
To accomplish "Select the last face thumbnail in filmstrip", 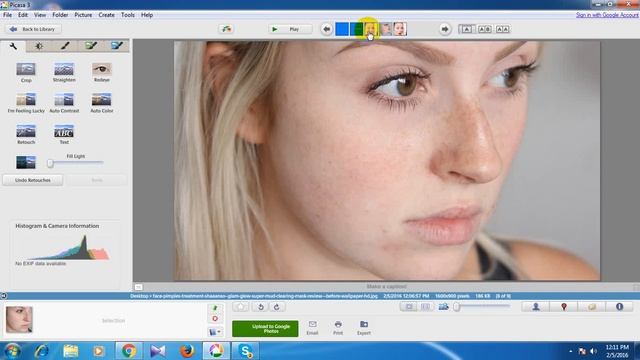I will 400,29.
